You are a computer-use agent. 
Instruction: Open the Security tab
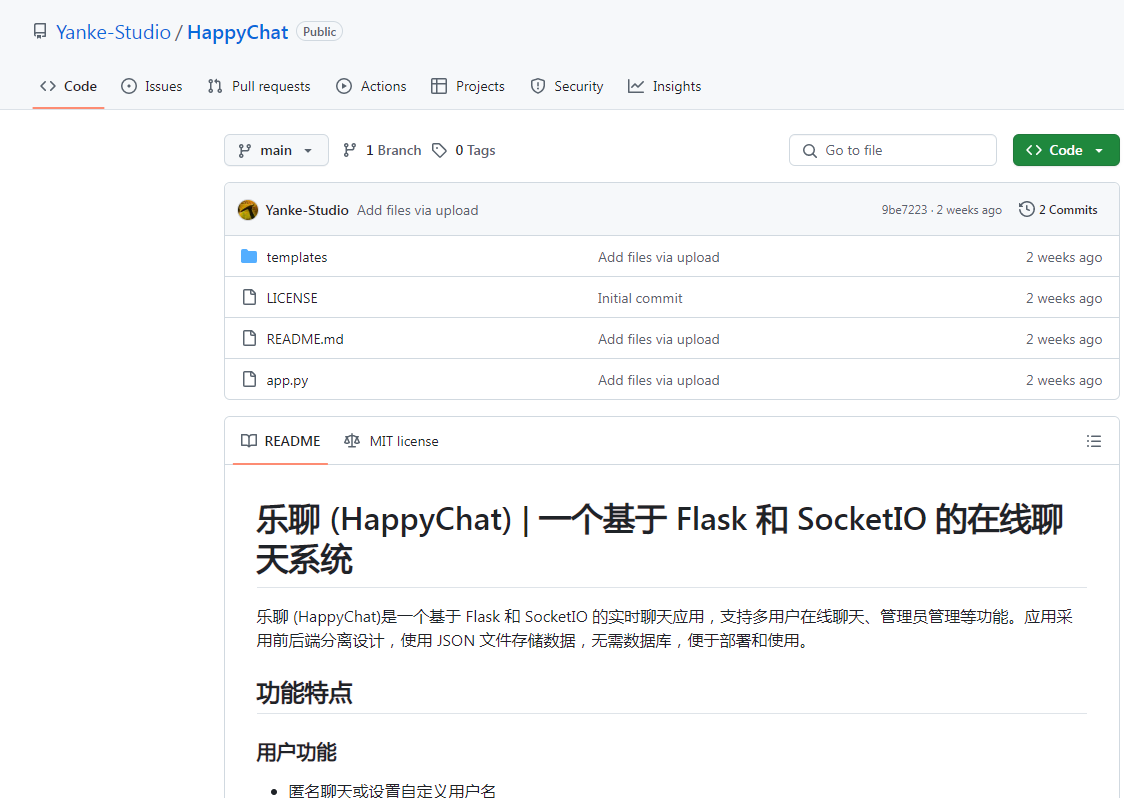(566, 86)
